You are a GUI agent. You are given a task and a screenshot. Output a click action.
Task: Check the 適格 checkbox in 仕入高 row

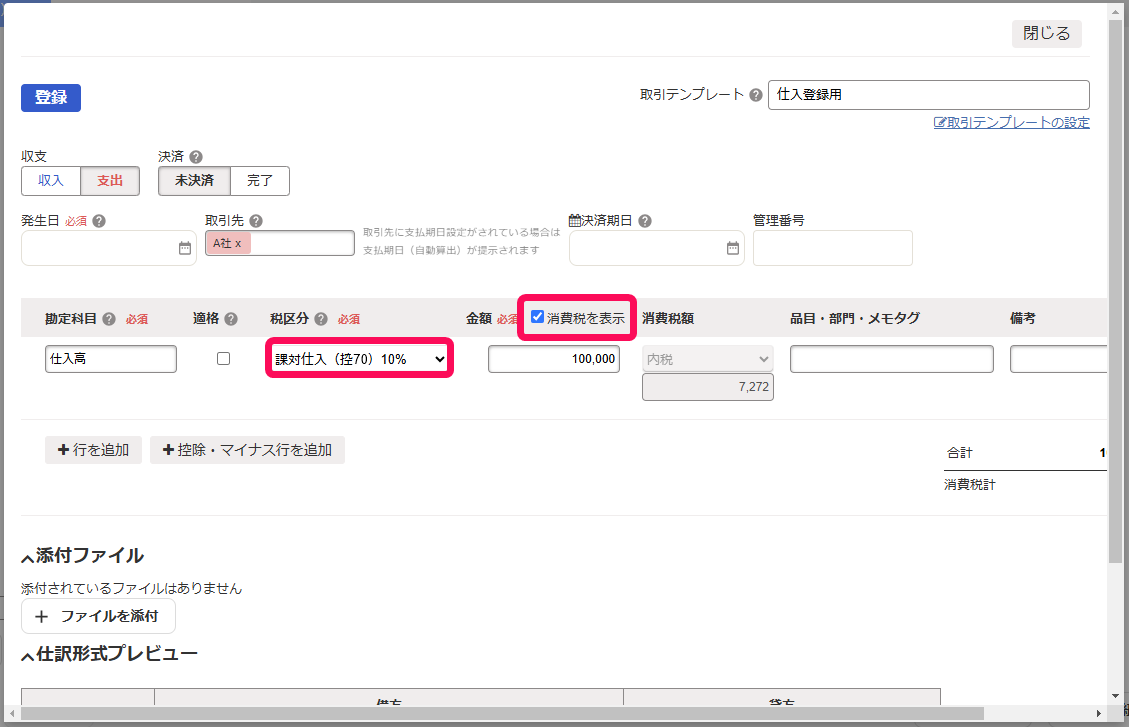(x=223, y=358)
